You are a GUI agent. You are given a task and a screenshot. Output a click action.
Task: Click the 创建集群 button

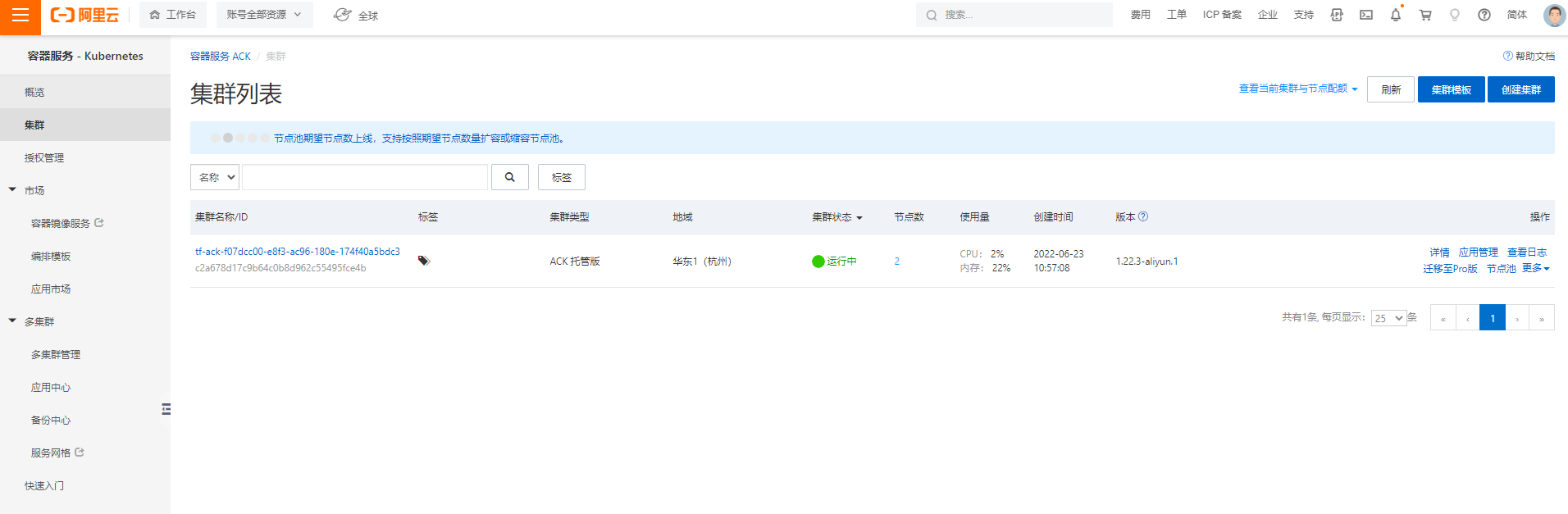(1520, 89)
